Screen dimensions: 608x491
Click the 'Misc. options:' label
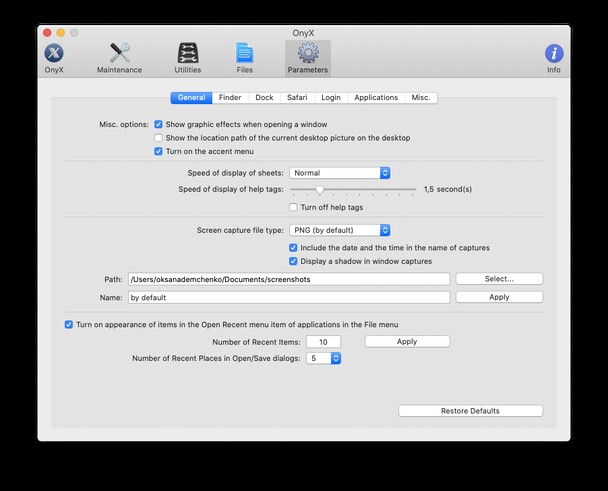coord(124,124)
